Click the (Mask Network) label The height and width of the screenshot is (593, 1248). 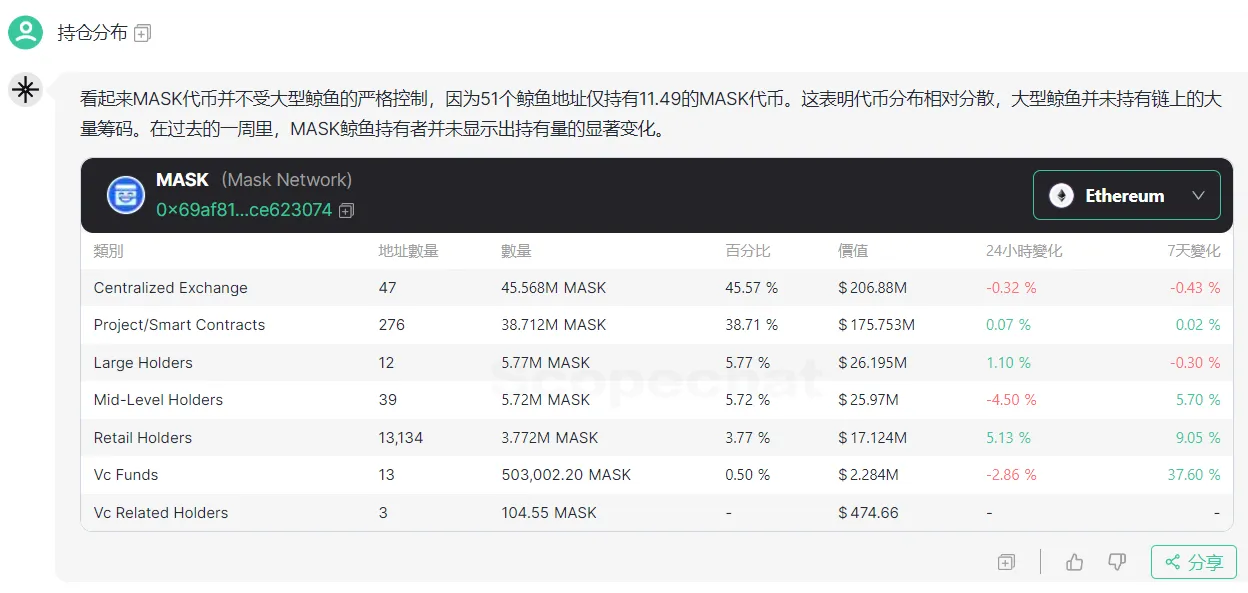click(x=286, y=180)
